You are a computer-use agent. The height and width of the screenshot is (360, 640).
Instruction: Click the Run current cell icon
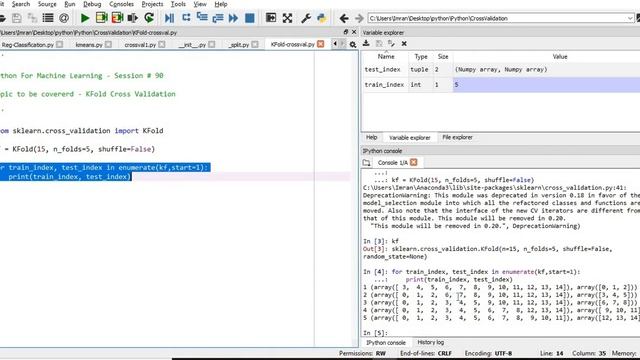click(101, 18)
